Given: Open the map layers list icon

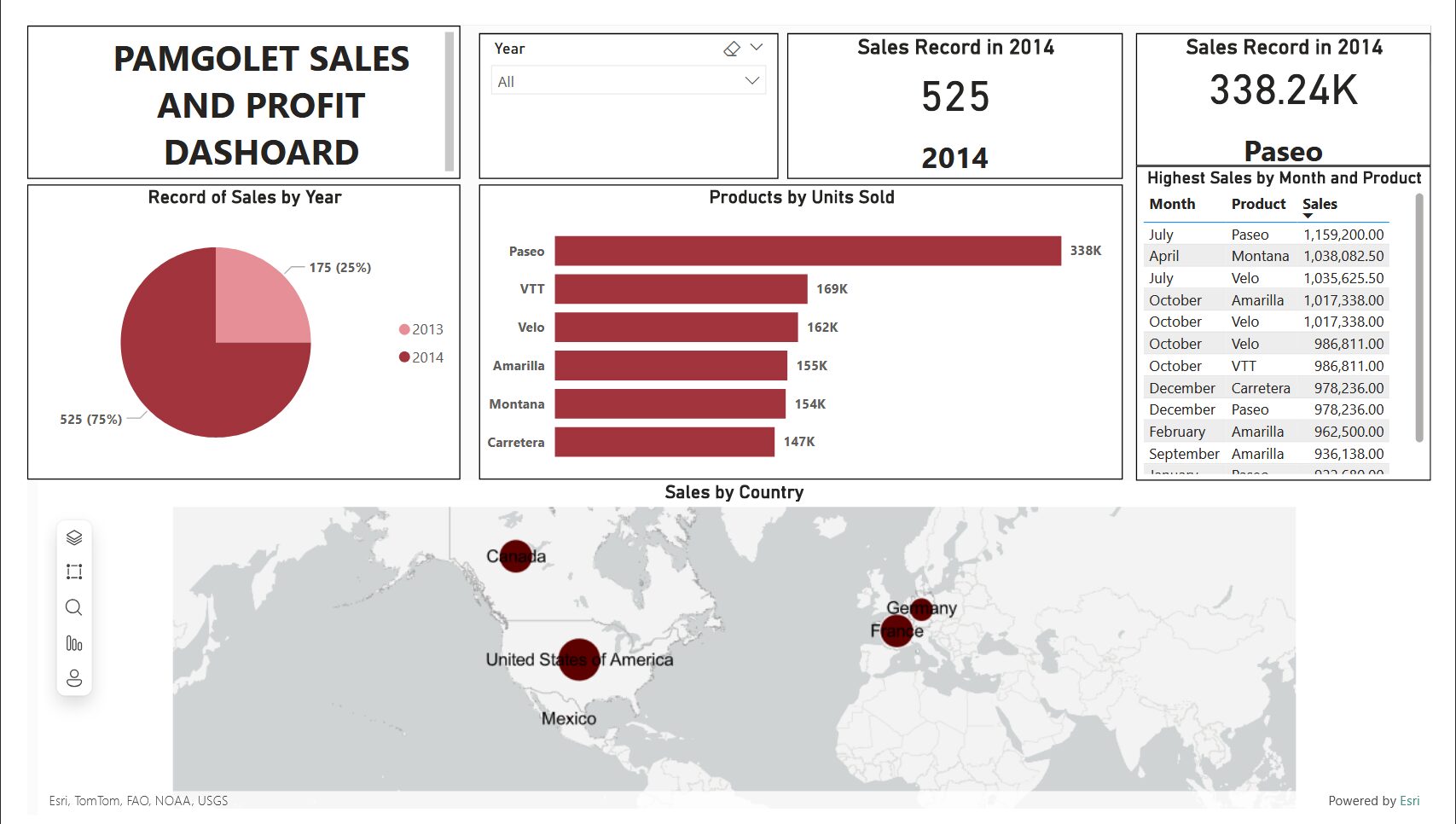Looking at the screenshot, I should coord(74,537).
